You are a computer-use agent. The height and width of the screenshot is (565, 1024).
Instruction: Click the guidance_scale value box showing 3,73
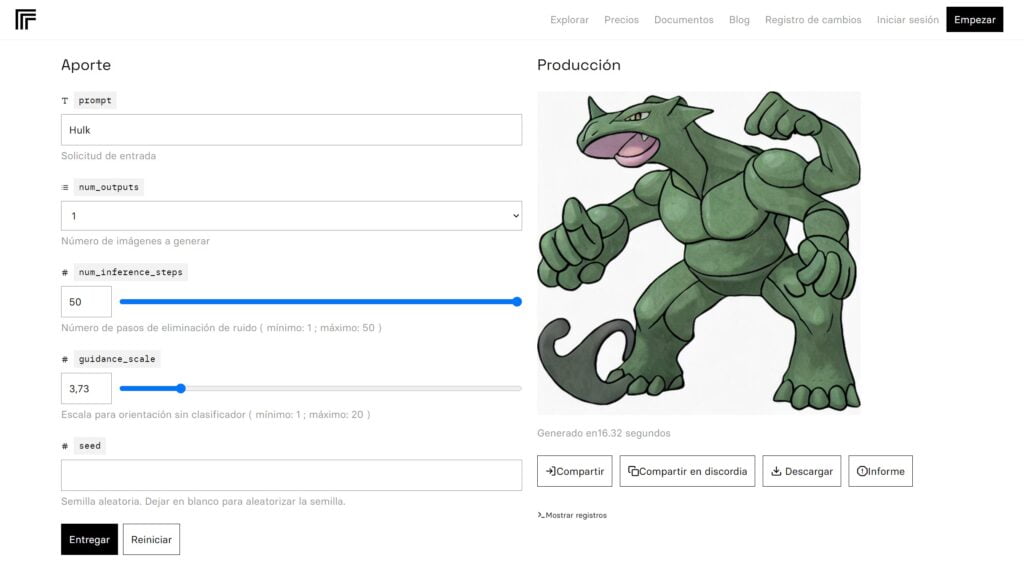86,389
